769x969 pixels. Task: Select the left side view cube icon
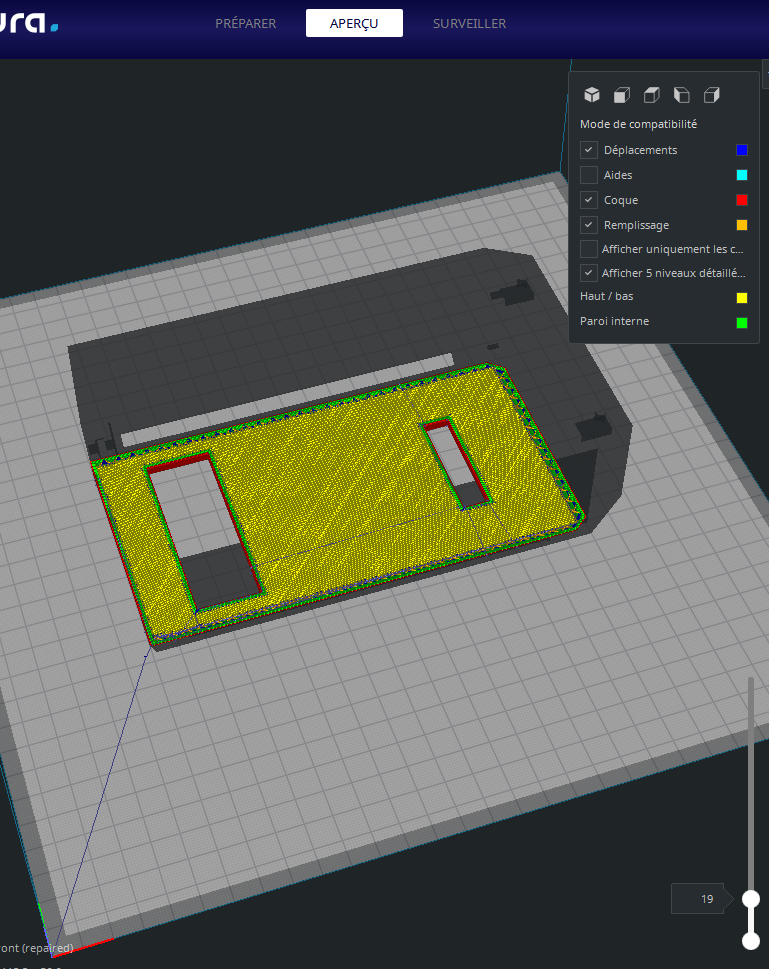681,95
